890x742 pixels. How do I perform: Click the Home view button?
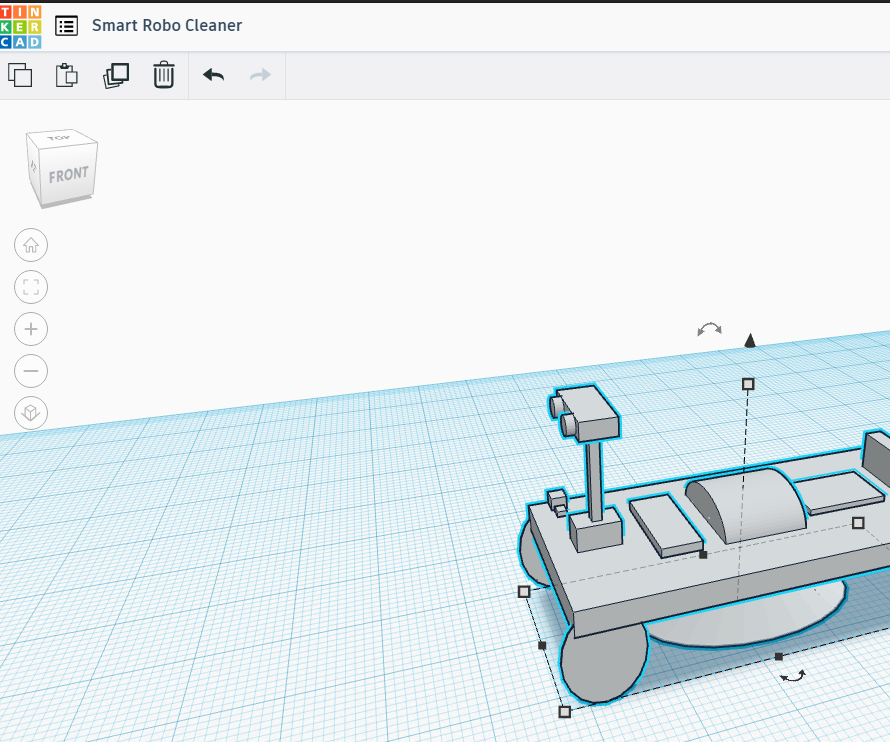coord(31,245)
